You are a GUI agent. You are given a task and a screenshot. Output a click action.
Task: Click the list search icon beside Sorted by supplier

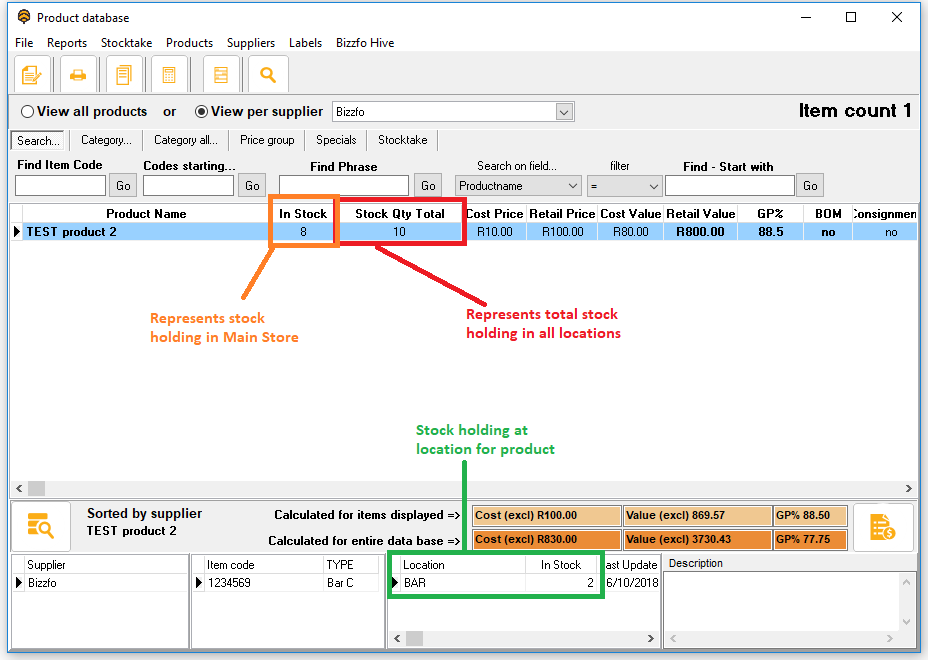(40, 525)
